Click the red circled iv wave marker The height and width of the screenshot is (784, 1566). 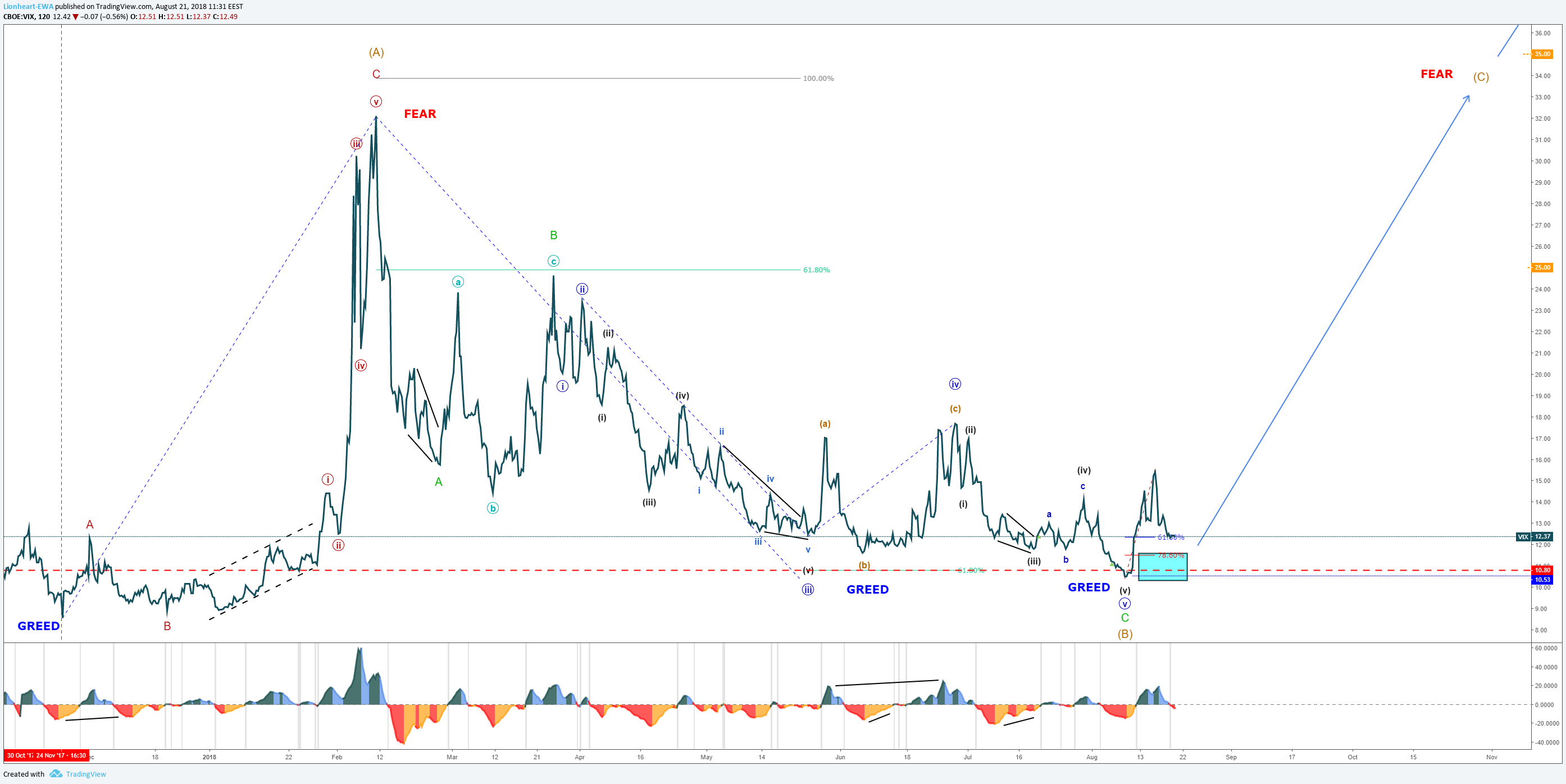click(361, 365)
